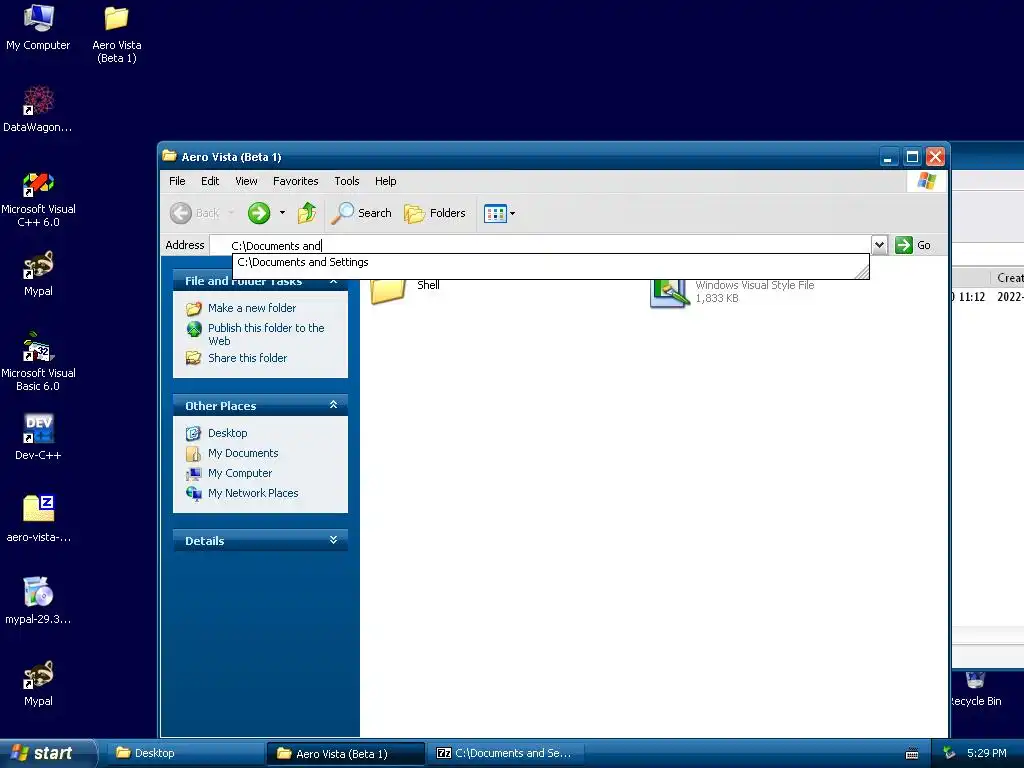Image resolution: width=1024 pixels, height=768 pixels.
Task: Click the green Forward arrow button
Action: (x=259, y=213)
